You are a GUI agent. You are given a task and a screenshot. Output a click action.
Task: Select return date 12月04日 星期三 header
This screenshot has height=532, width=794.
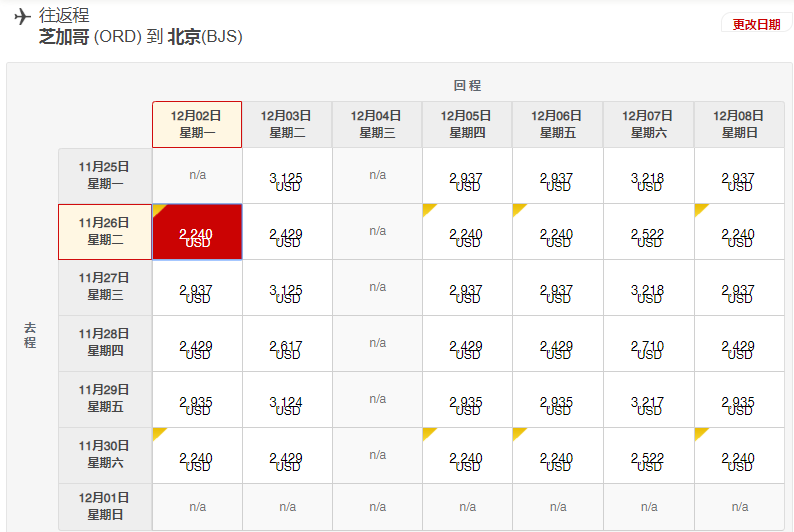(x=377, y=125)
